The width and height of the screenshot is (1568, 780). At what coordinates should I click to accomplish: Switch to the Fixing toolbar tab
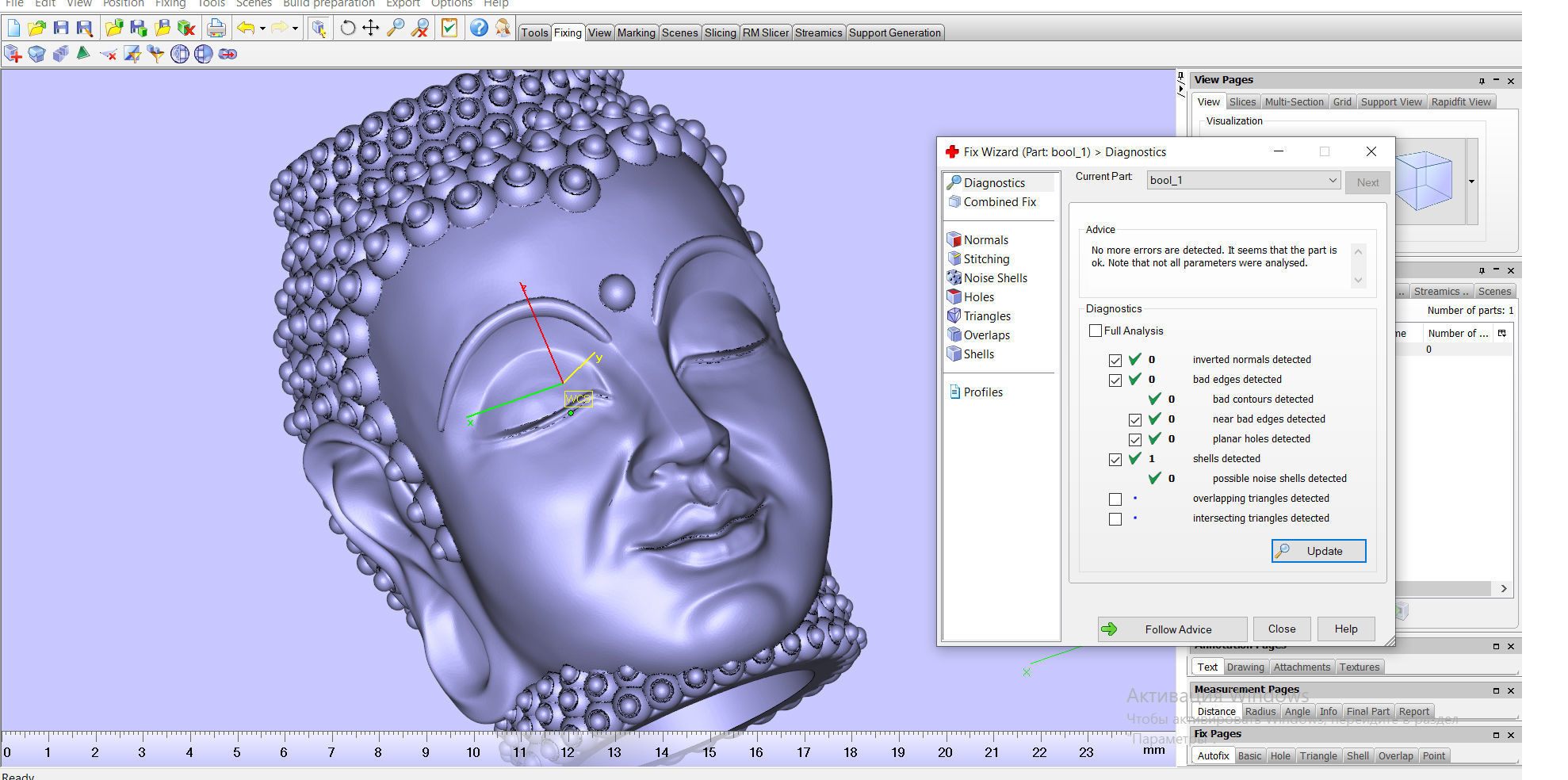click(568, 32)
